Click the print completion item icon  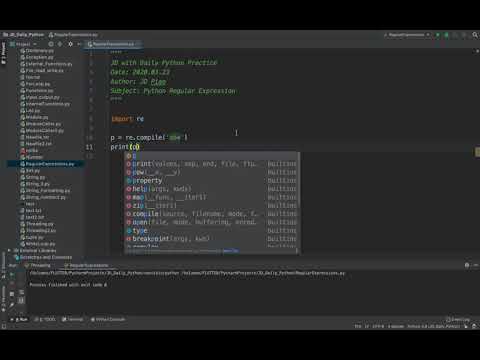[129, 164]
